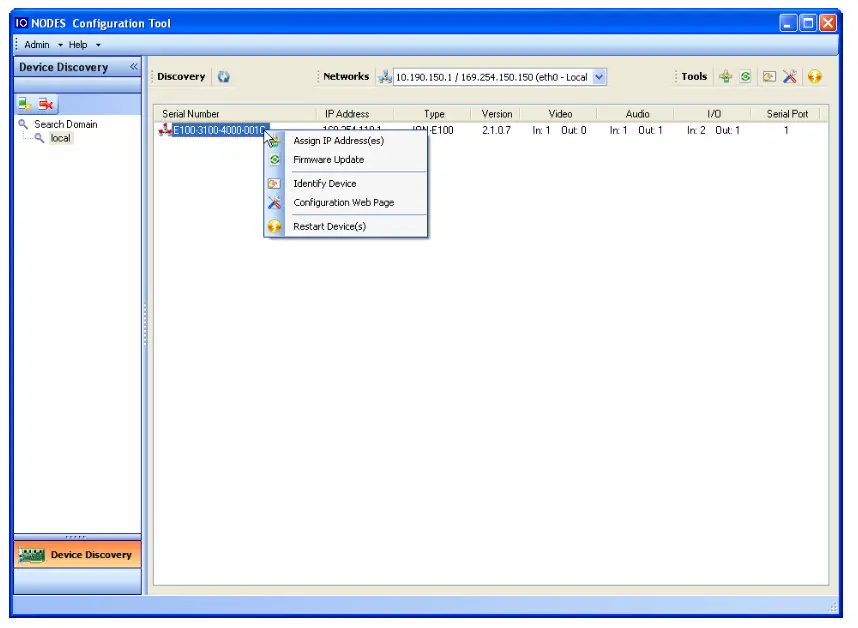Viewport: 858px width, 628px height.
Task: Click the device icon beside E100-3100-4000-001C
Action: coord(165,130)
